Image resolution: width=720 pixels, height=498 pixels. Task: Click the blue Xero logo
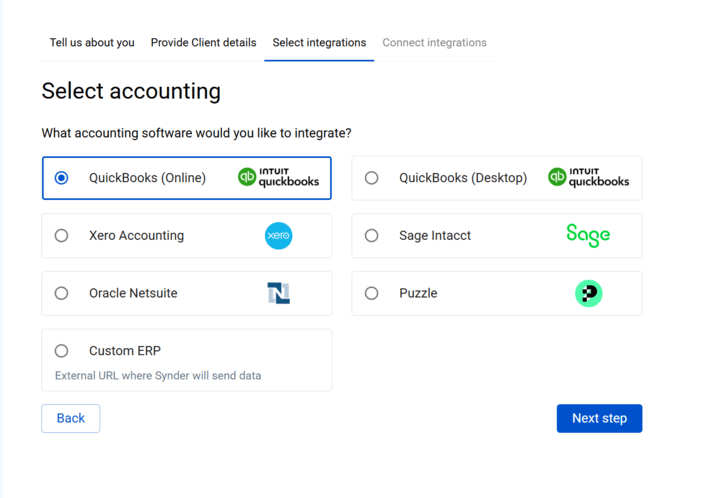pyautogui.click(x=279, y=235)
